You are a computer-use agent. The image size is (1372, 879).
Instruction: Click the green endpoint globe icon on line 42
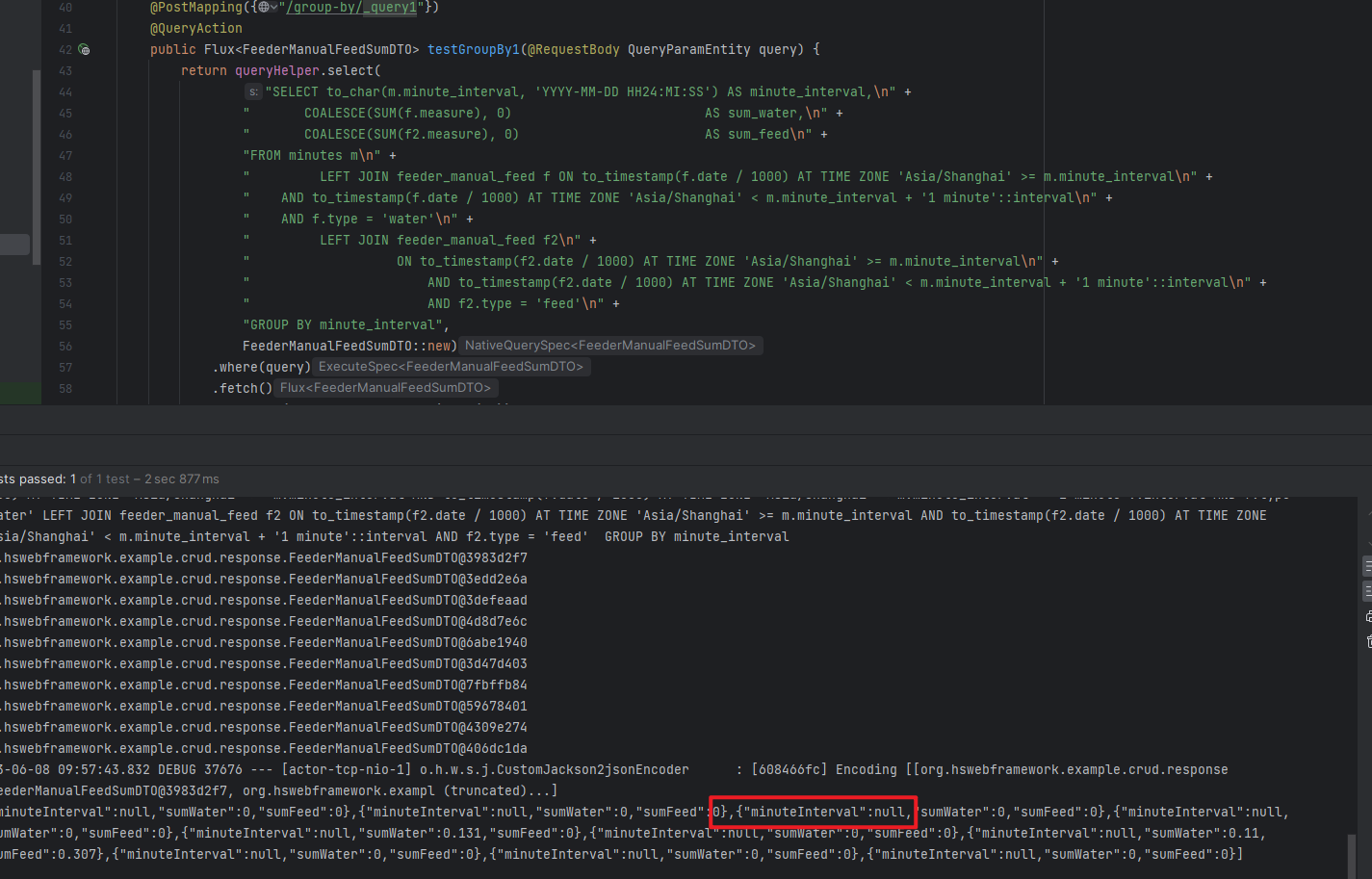pyautogui.click(x=85, y=48)
